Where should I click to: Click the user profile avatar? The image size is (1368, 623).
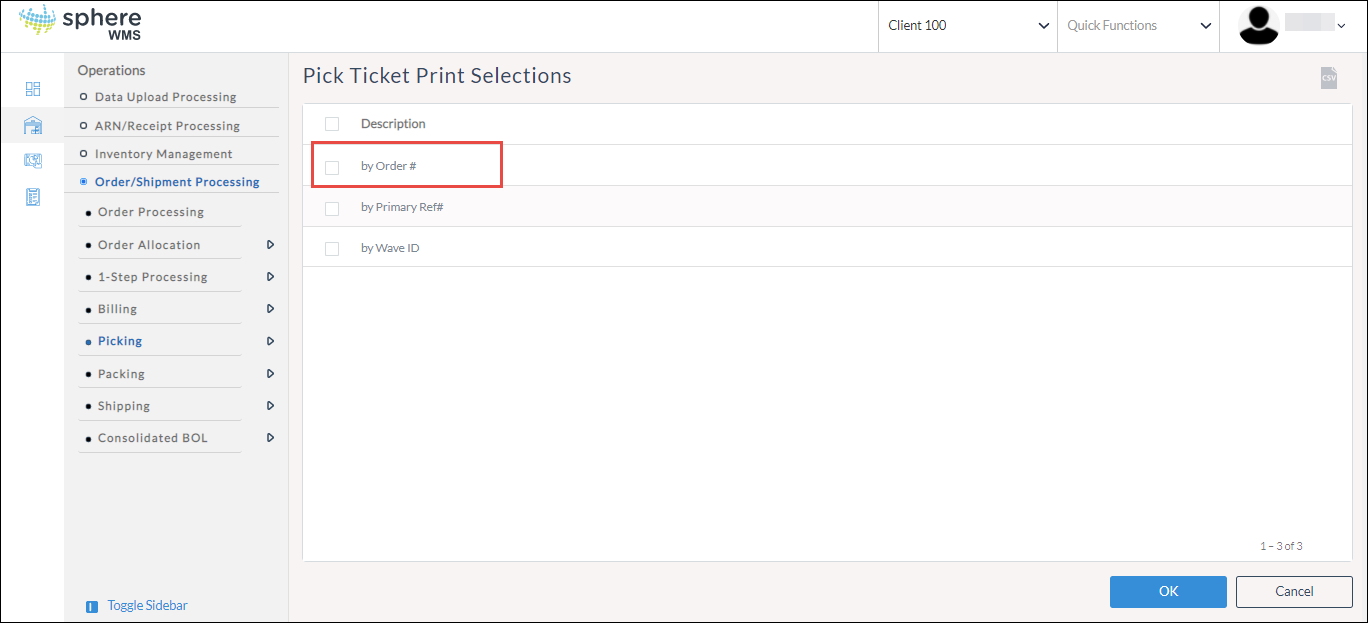coord(1259,26)
